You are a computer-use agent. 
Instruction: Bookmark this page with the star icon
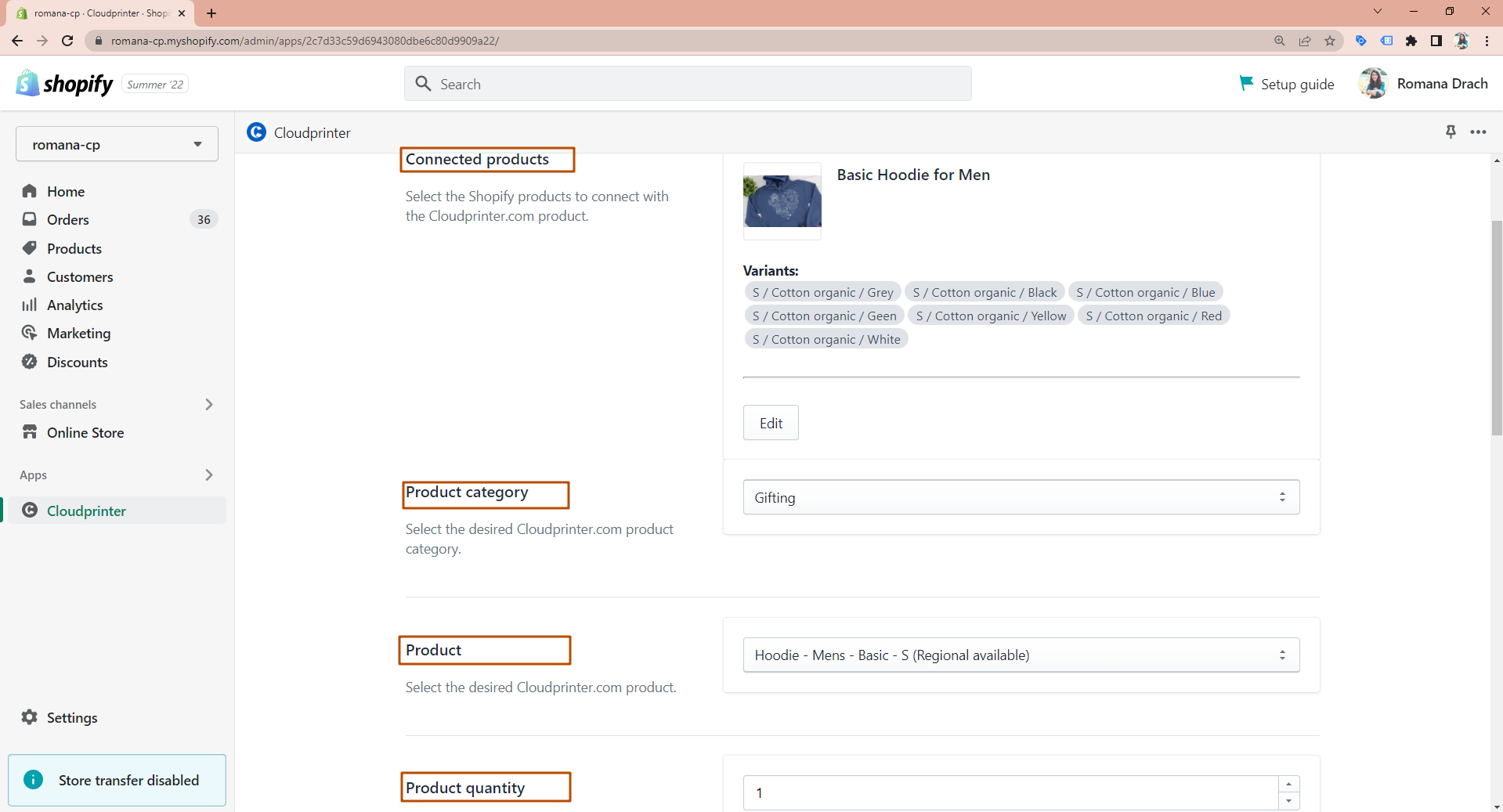[x=1330, y=41]
